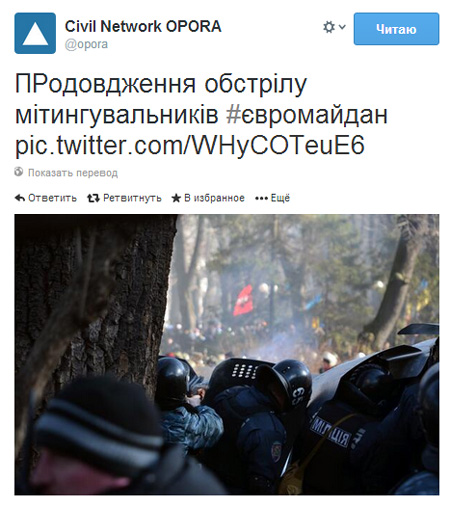Open the attached riot police photo

(x=227, y=354)
